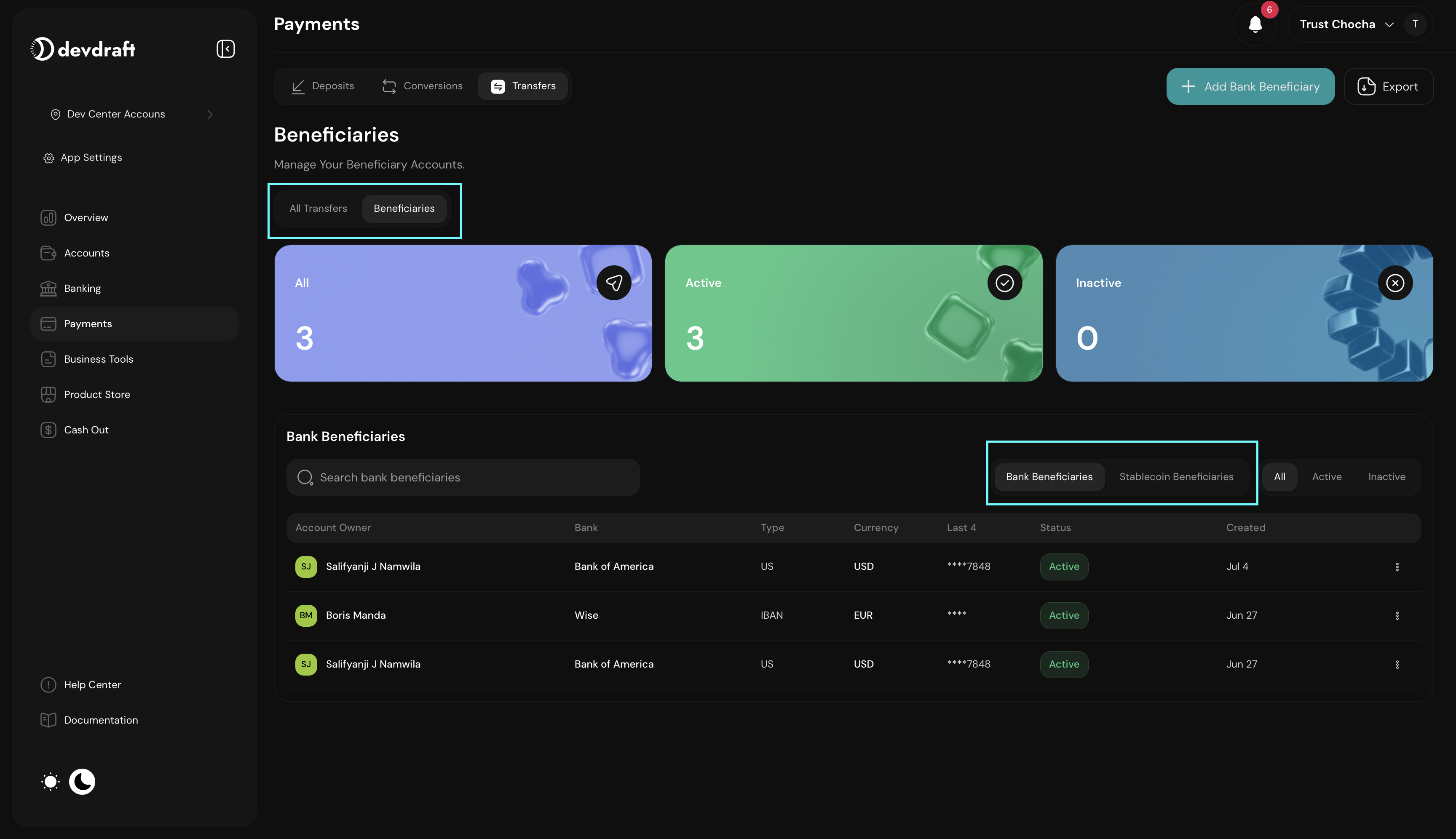Open the Product Store page

tap(96, 394)
